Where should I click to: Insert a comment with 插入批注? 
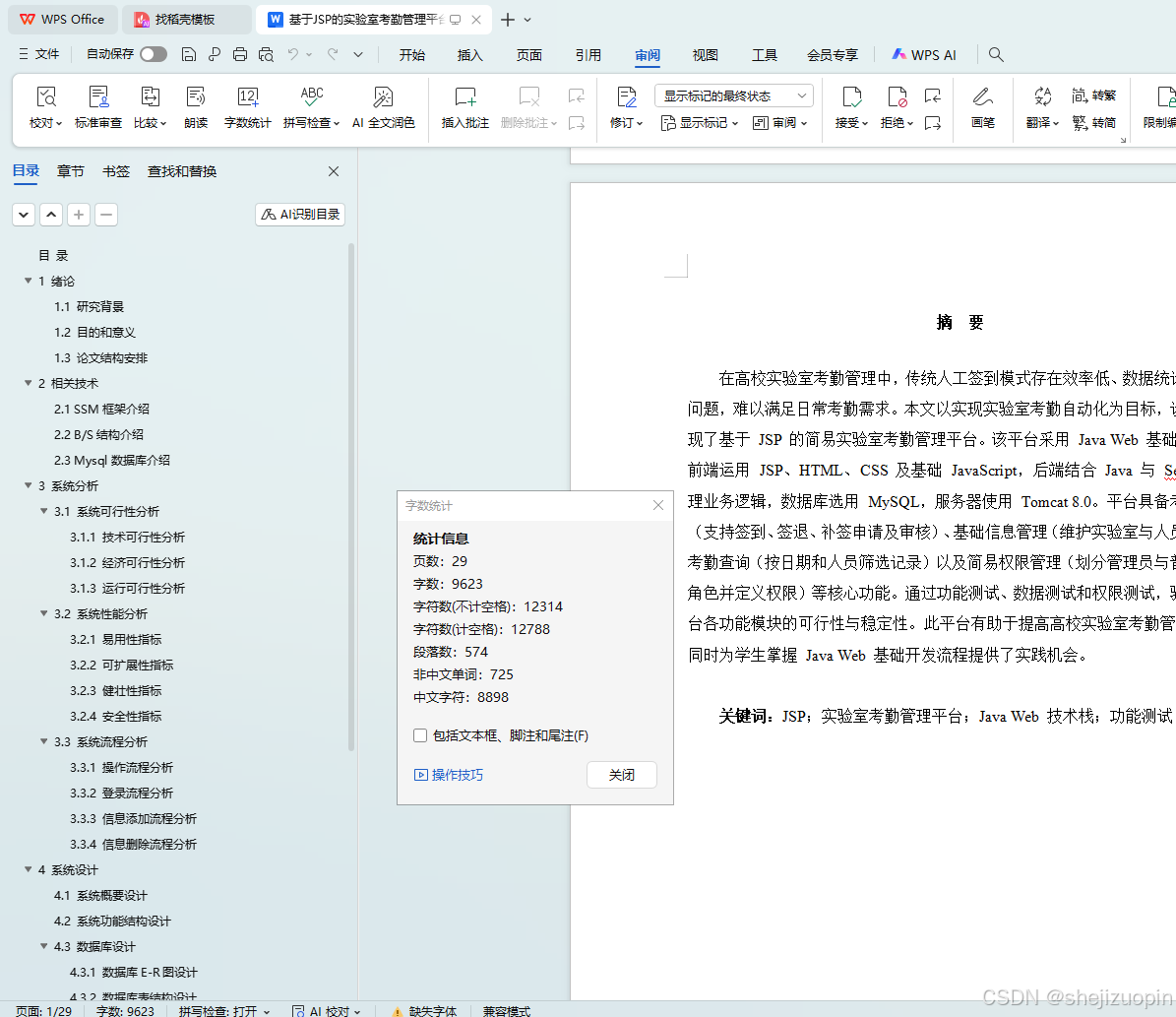point(465,106)
